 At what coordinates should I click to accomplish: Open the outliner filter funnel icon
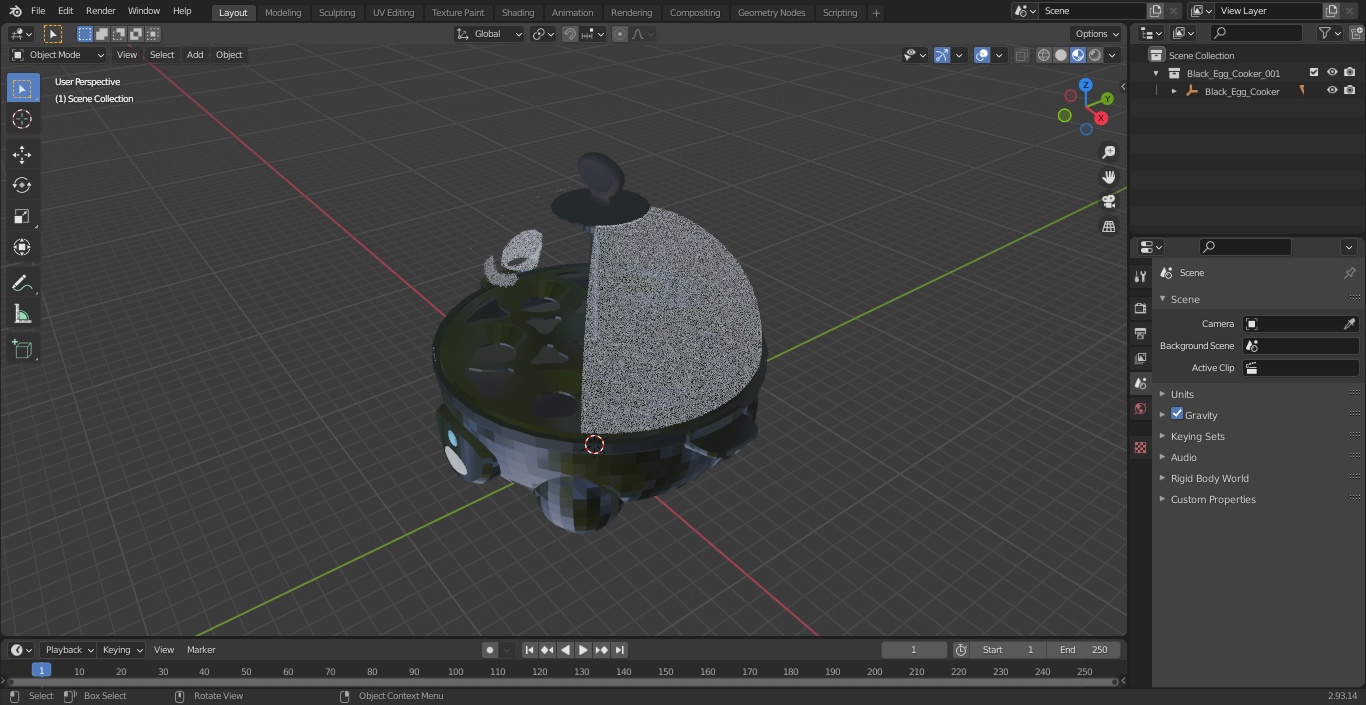(x=1325, y=33)
